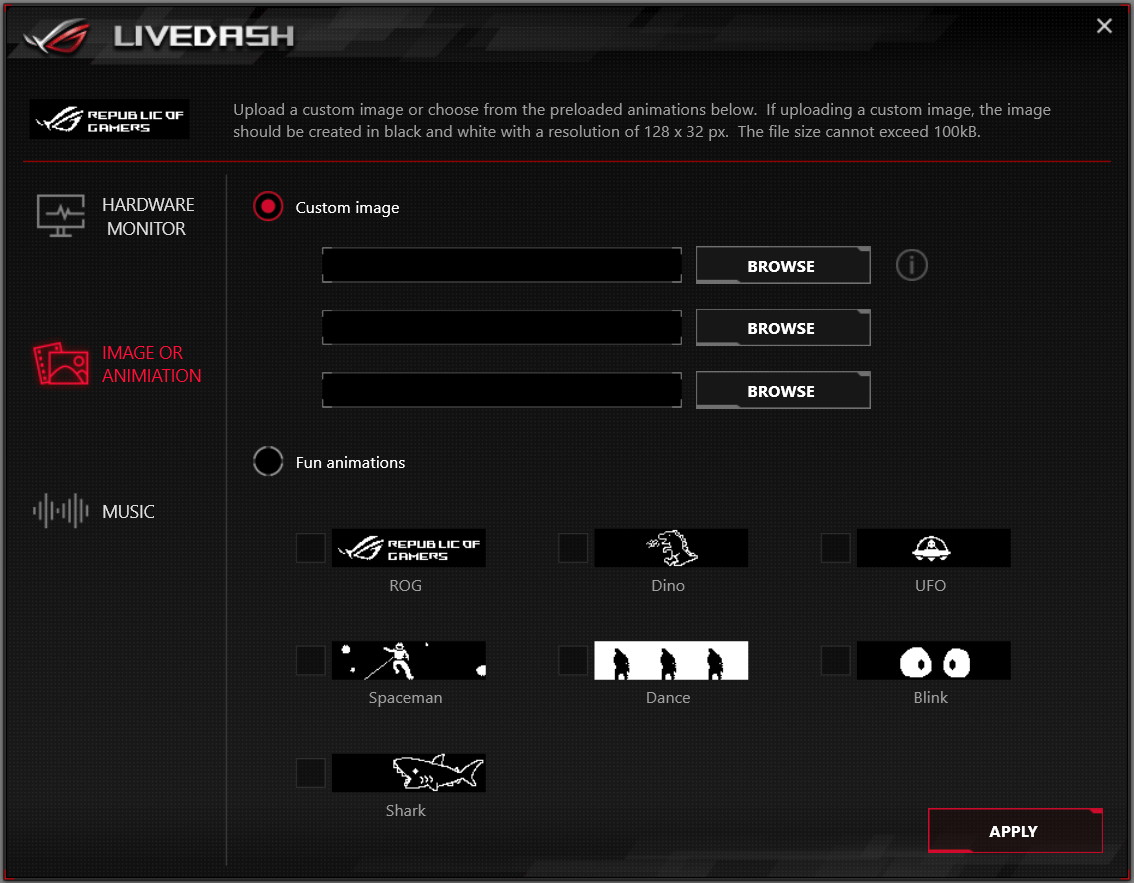Click the ROG eye logo in title bar
Screen dimensions: 1134x883
56,35
